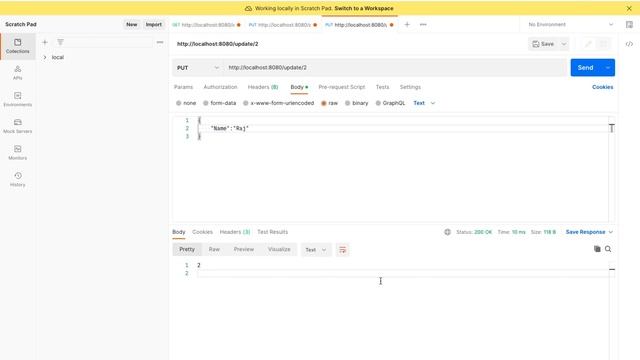The height and width of the screenshot is (360, 640).
Task: Click the comments icon beside edit
Action: 603,44
